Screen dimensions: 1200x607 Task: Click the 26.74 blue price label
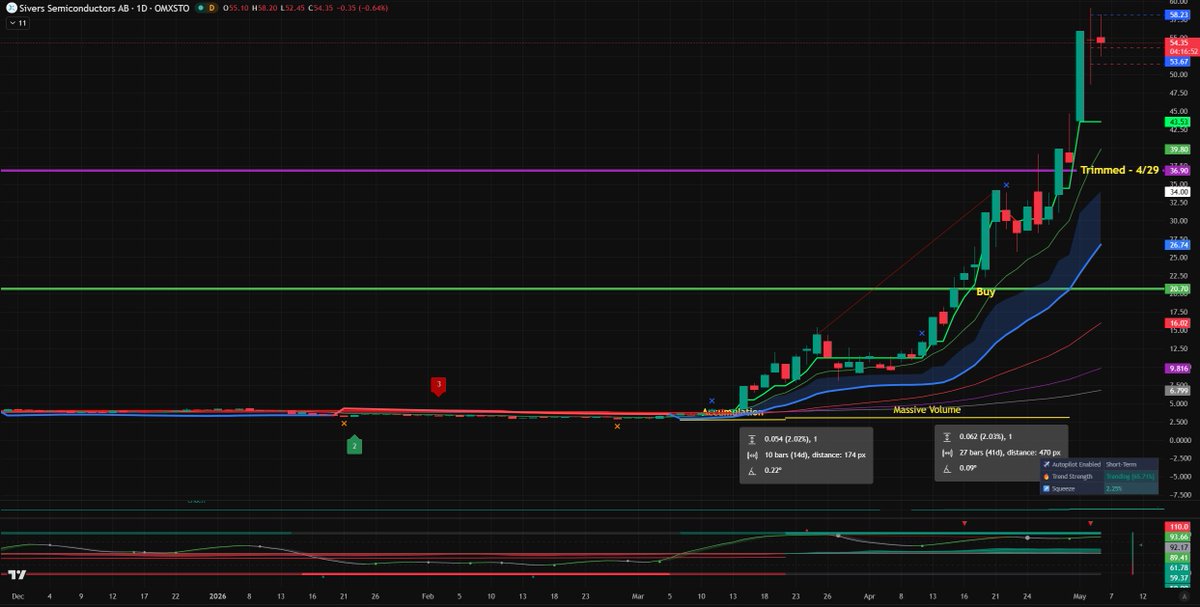coord(1176,244)
